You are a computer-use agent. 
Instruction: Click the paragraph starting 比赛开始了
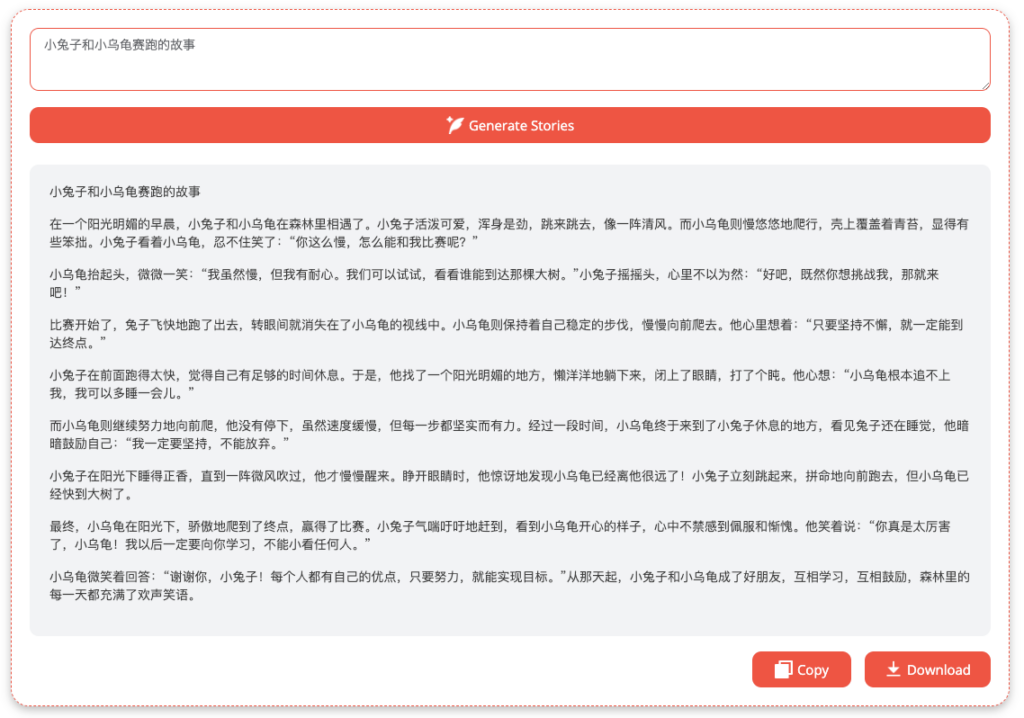tap(509, 333)
